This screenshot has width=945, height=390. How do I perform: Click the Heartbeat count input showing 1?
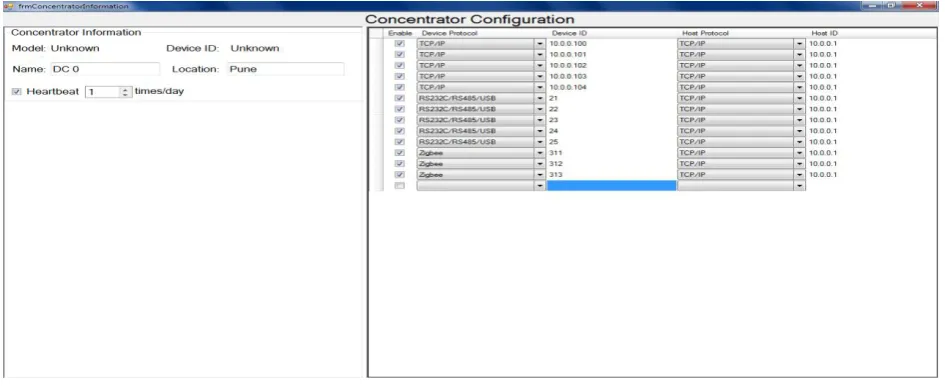(x=102, y=92)
